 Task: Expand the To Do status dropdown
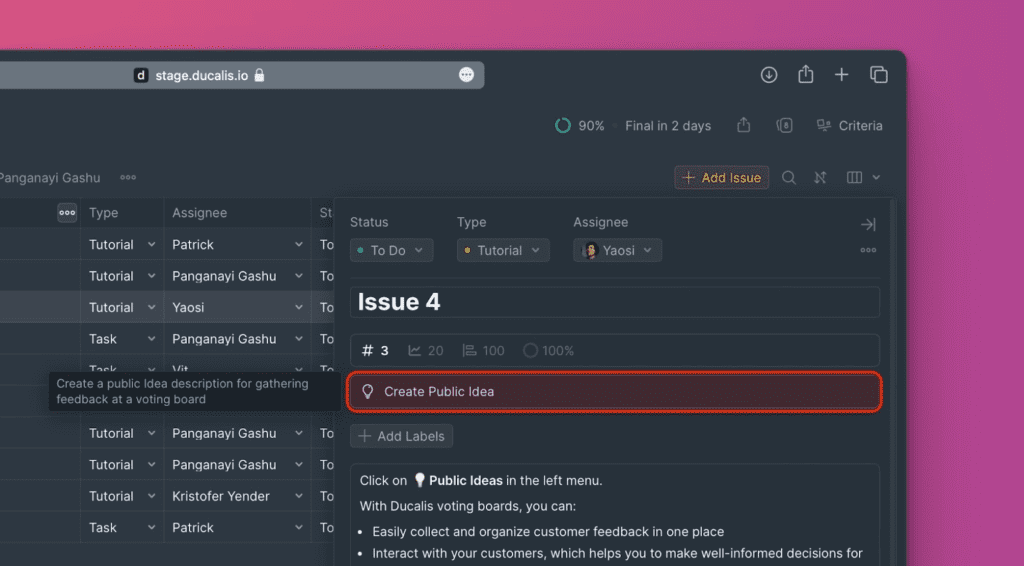pyautogui.click(x=391, y=250)
